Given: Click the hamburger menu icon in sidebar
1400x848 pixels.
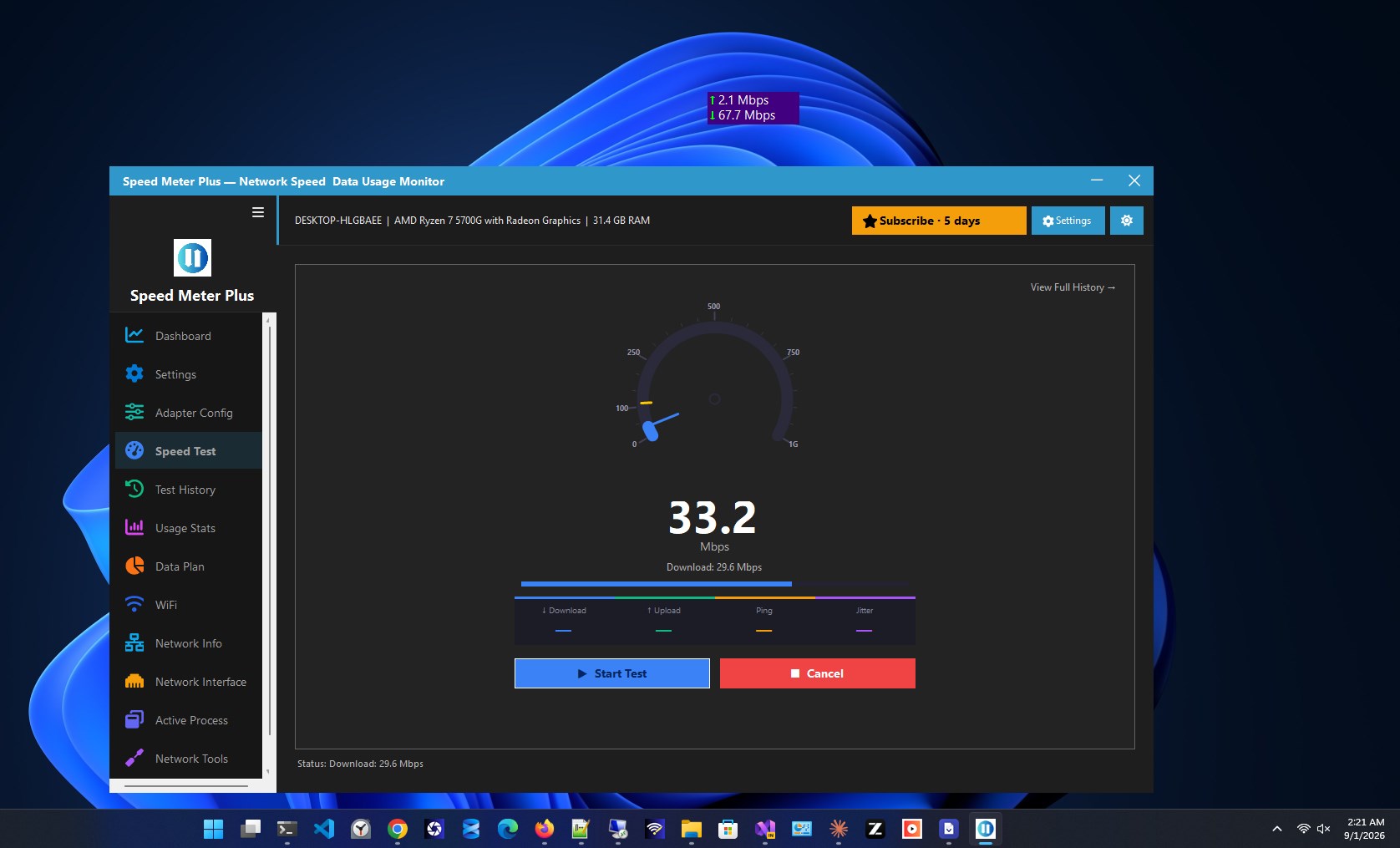Looking at the screenshot, I should pyautogui.click(x=258, y=212).
